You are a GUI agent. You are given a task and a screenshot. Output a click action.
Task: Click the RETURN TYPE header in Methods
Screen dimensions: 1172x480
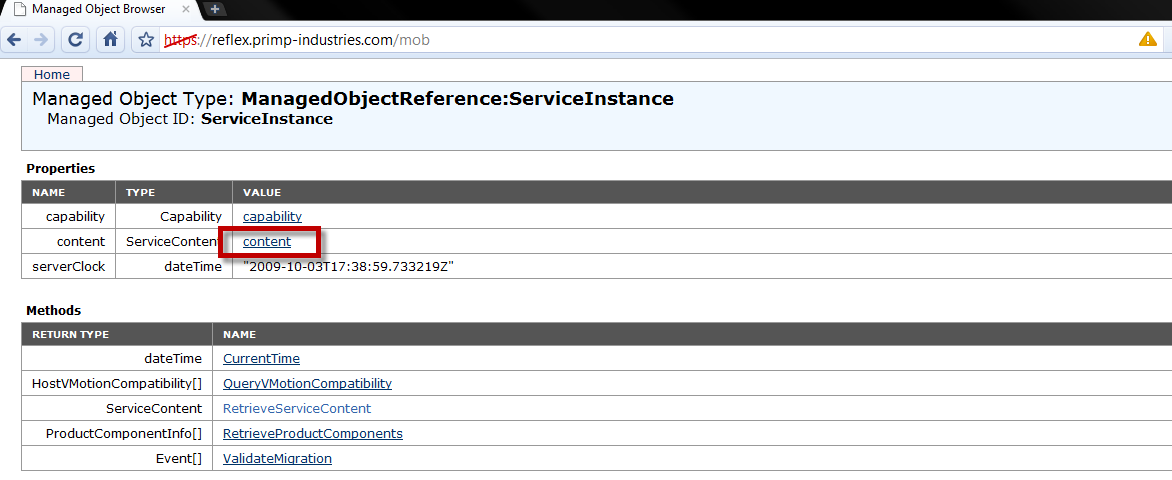coord(70,334)
